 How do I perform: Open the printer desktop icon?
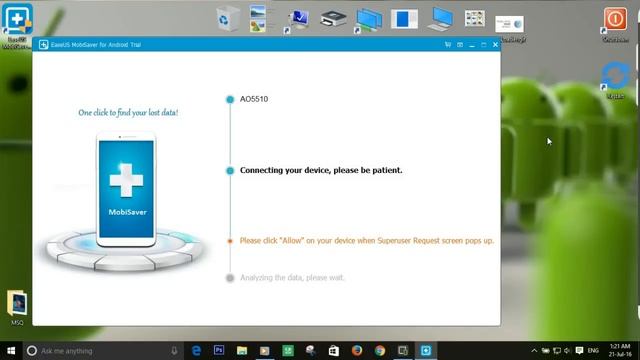[x=333, y=19]
